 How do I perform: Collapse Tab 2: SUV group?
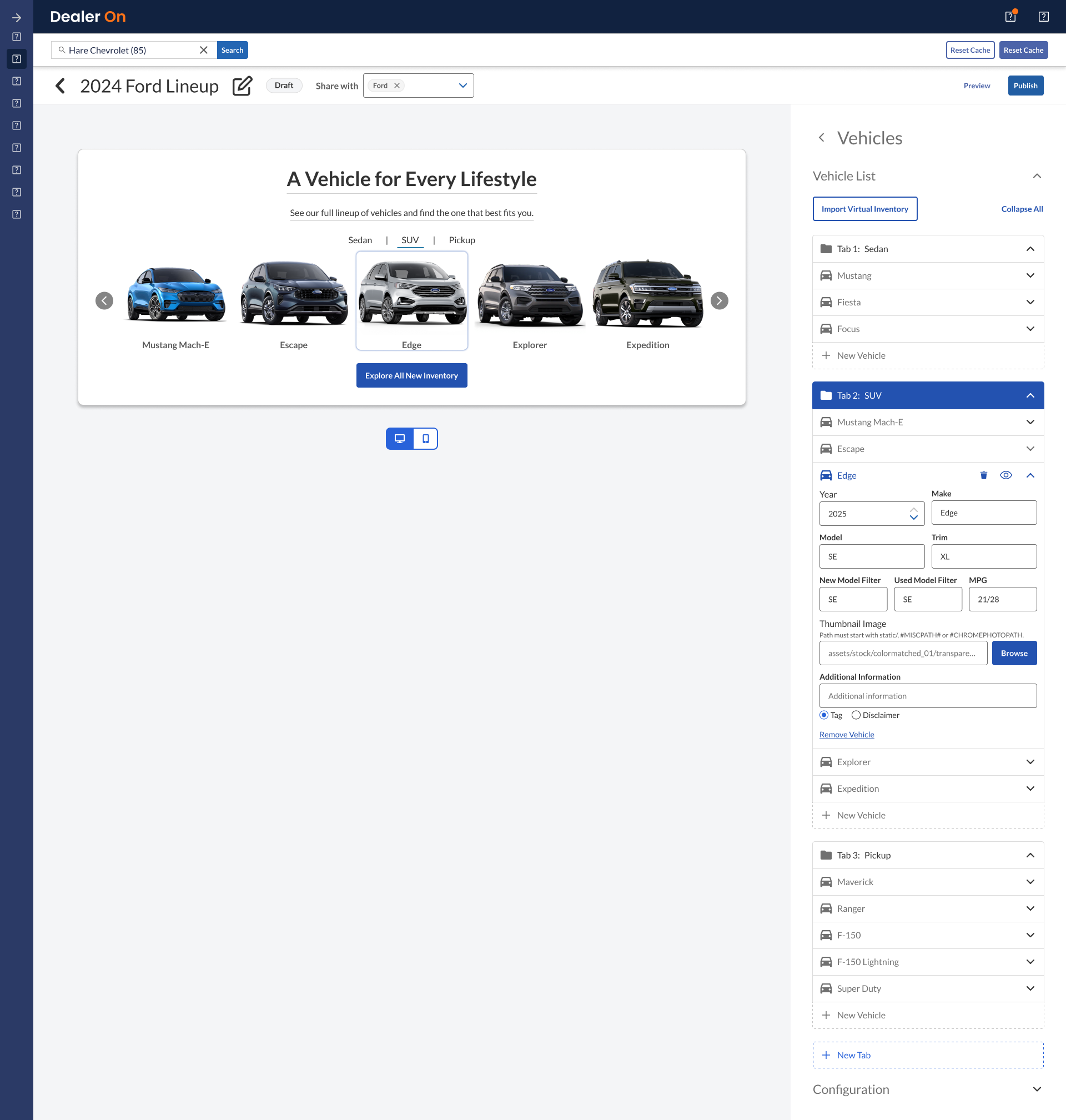tap(1030, 395)
